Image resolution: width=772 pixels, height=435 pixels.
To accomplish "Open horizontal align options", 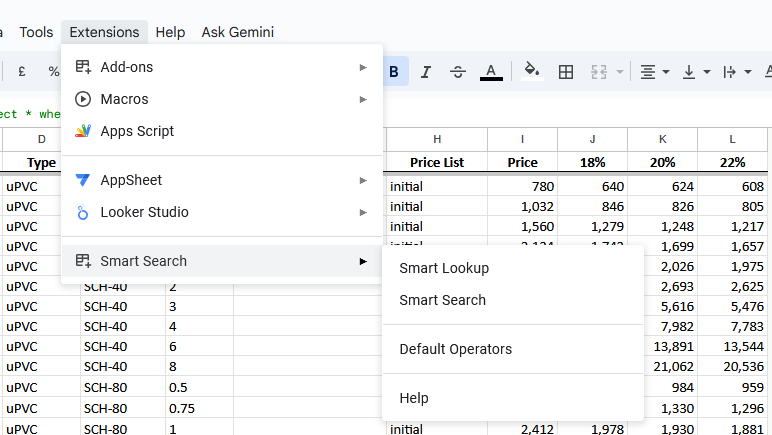I will 648,72.
